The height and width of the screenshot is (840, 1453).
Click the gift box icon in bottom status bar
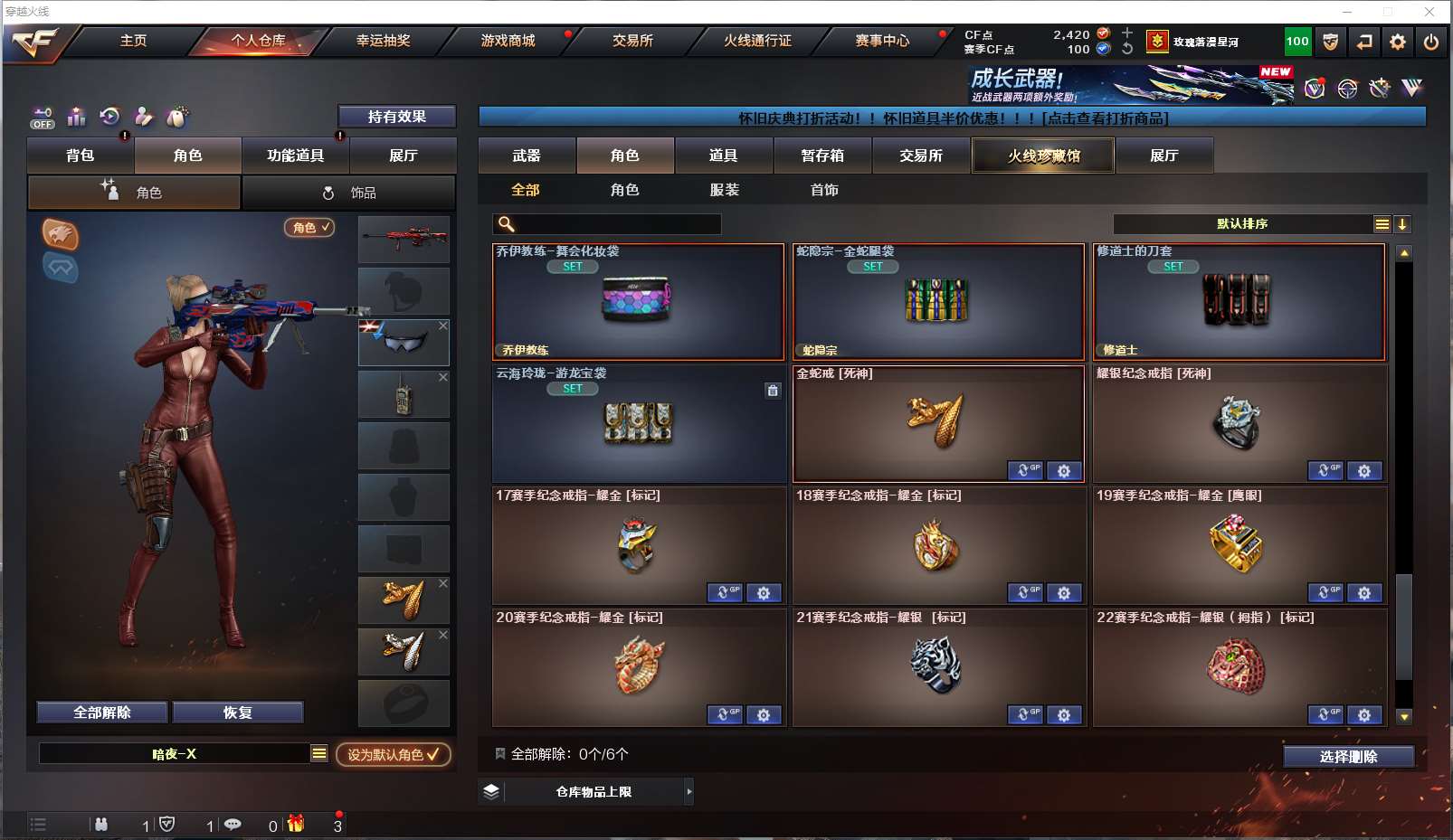tap(296, 824)
